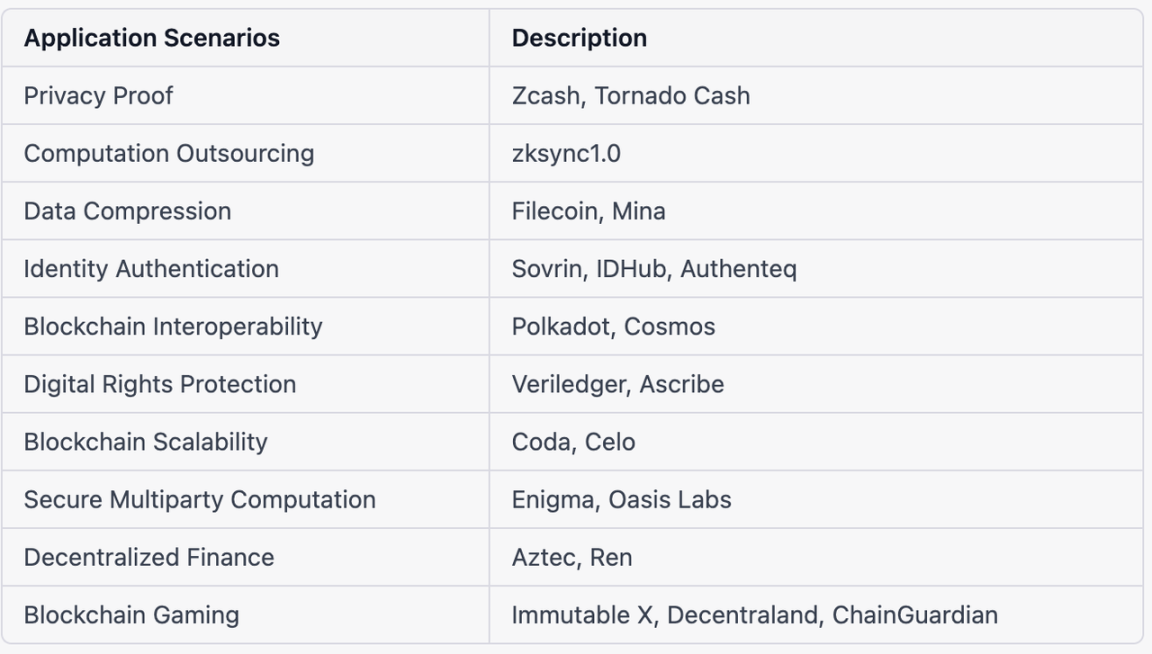Viewport: 1152px width, 654px height.
Task: Click the Identity Authentication row label
Action: (151, 269)
